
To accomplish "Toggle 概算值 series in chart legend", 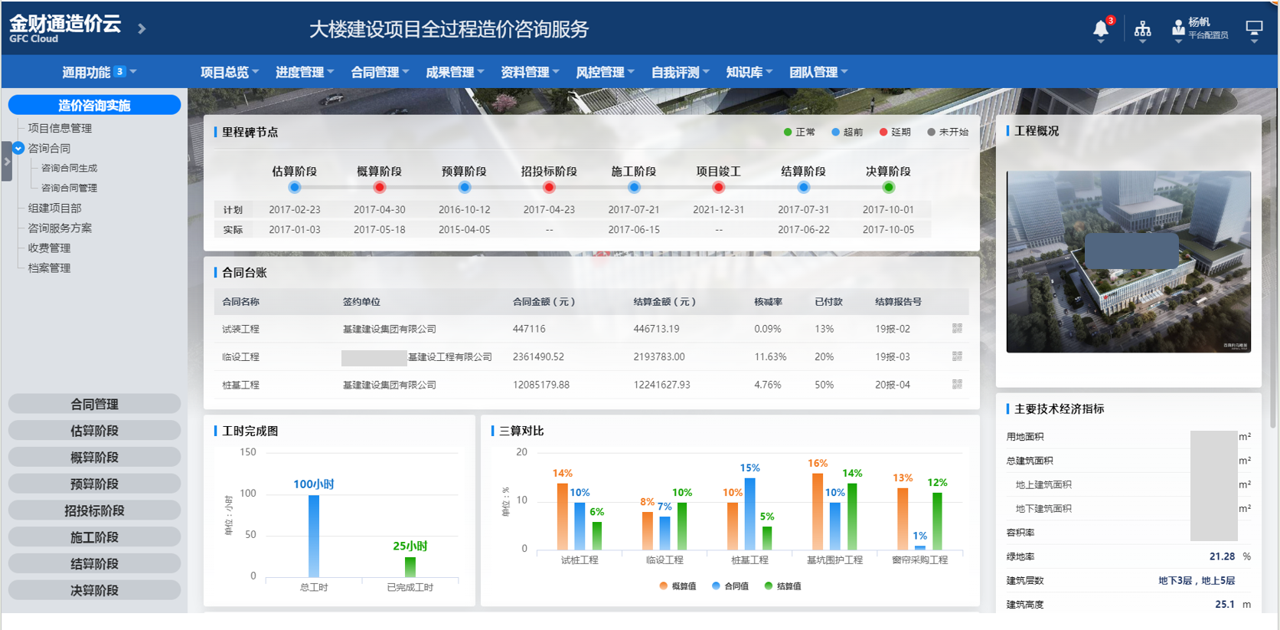I will [678, 586].
